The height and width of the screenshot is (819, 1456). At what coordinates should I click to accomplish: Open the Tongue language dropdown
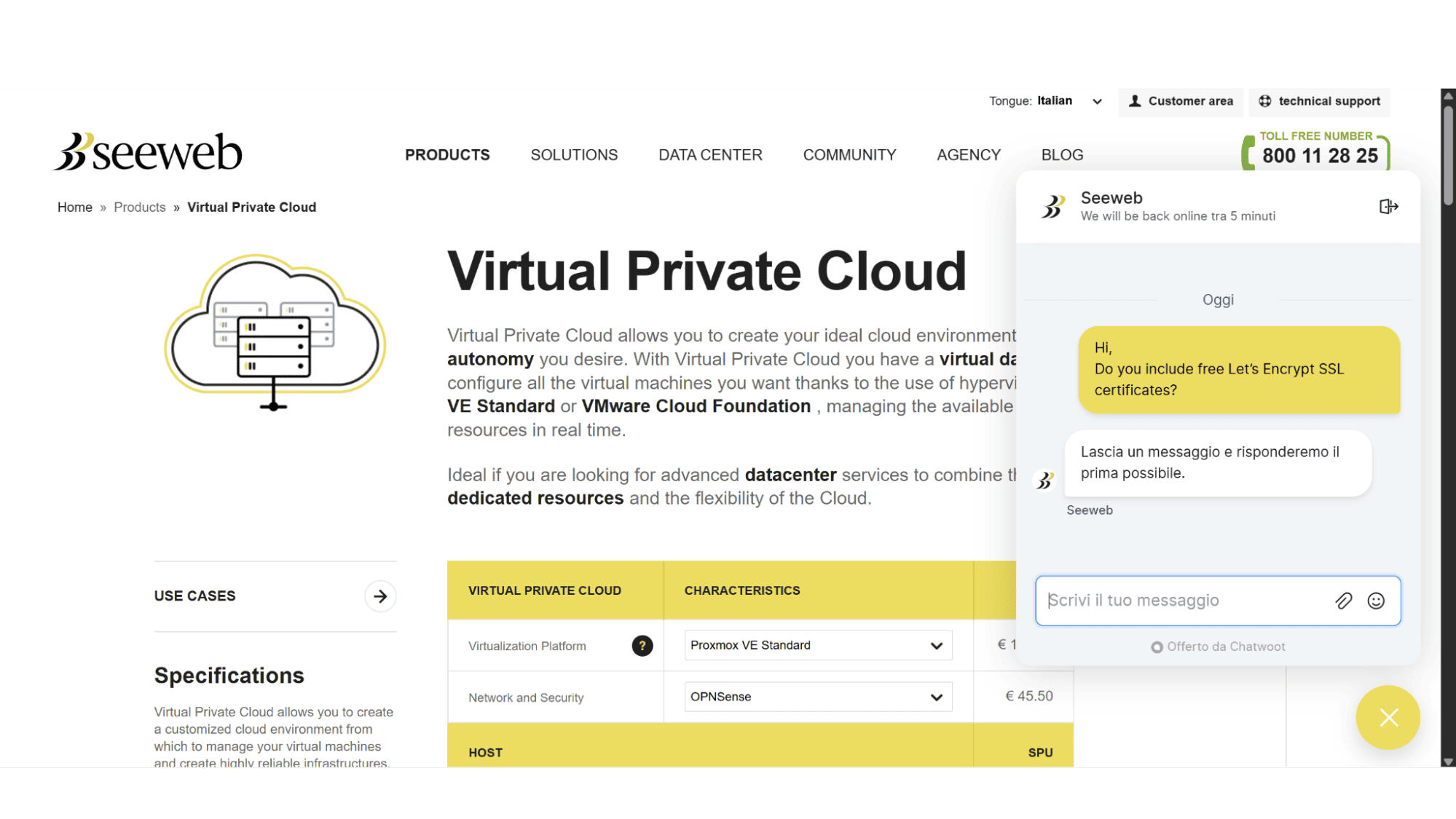click(1069, 101)
